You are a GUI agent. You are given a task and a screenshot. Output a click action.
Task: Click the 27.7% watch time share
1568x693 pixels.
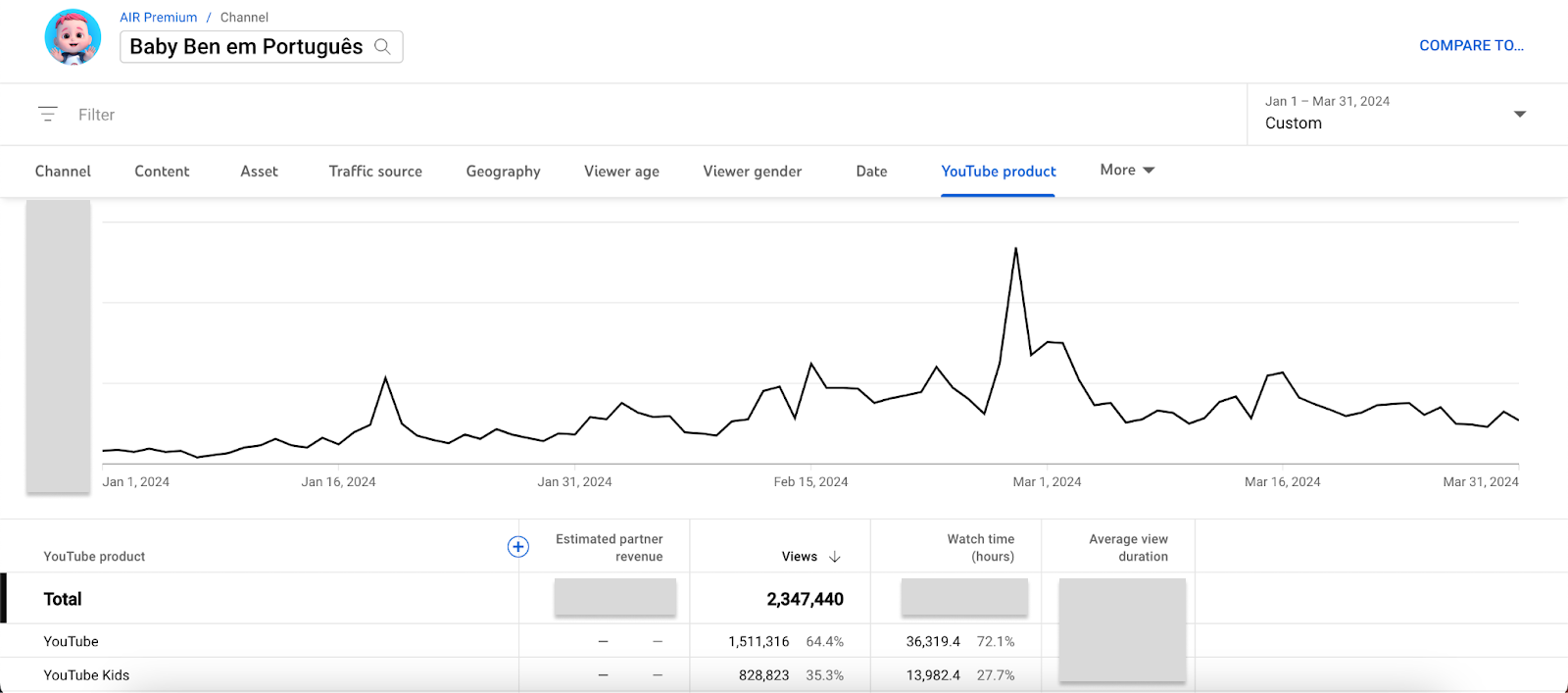(996, 675)
